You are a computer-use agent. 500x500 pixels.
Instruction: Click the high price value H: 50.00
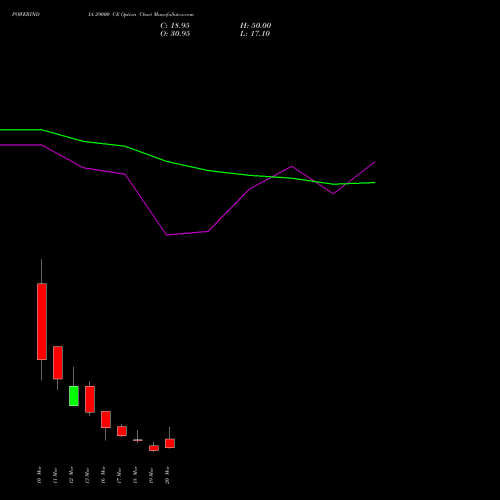(x=255, y=26)
